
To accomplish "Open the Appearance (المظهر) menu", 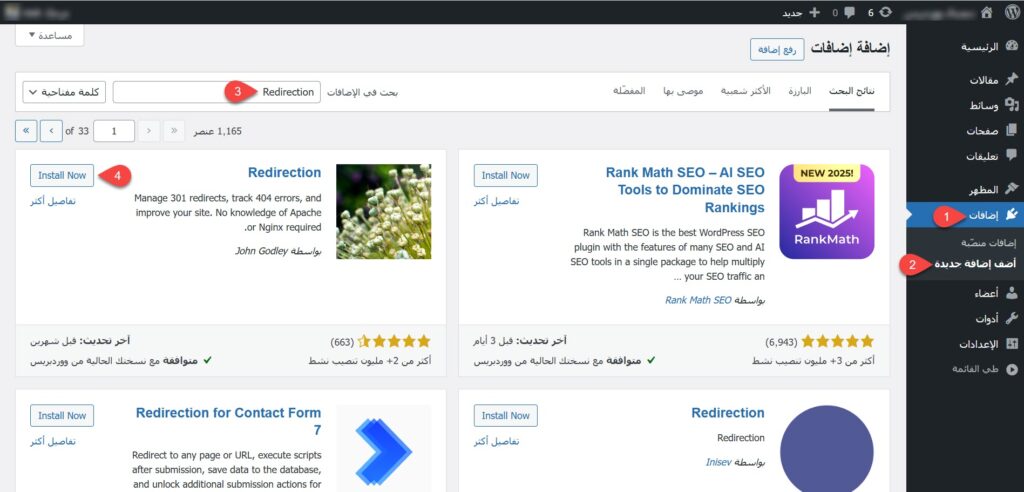I will pos(992,189).
